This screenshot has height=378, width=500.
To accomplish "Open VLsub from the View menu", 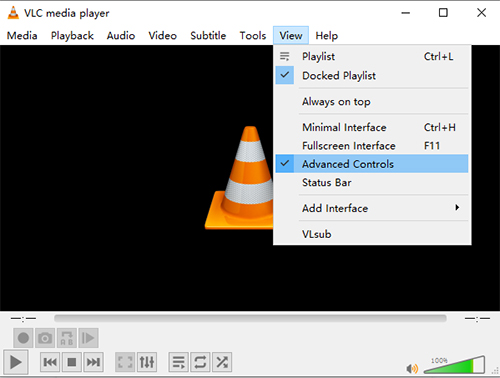I will pyautogui.click(x=372, y=234).
